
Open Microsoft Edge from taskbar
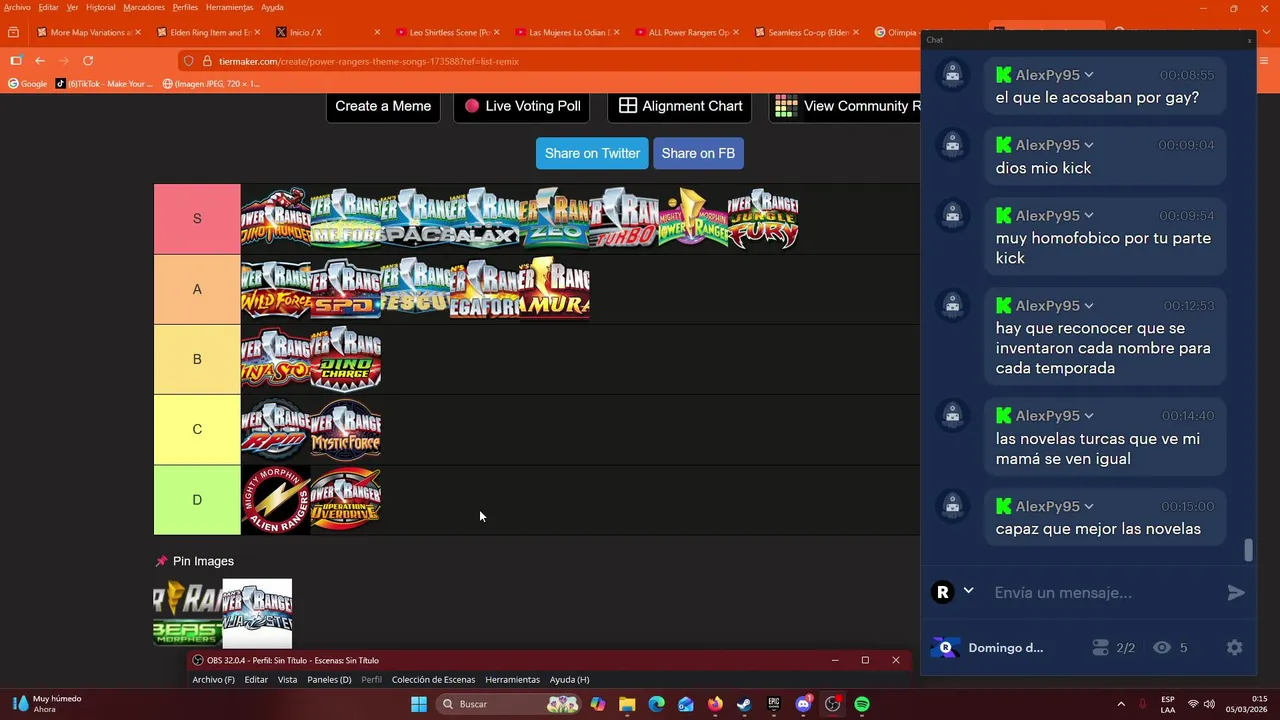(656, 704)
